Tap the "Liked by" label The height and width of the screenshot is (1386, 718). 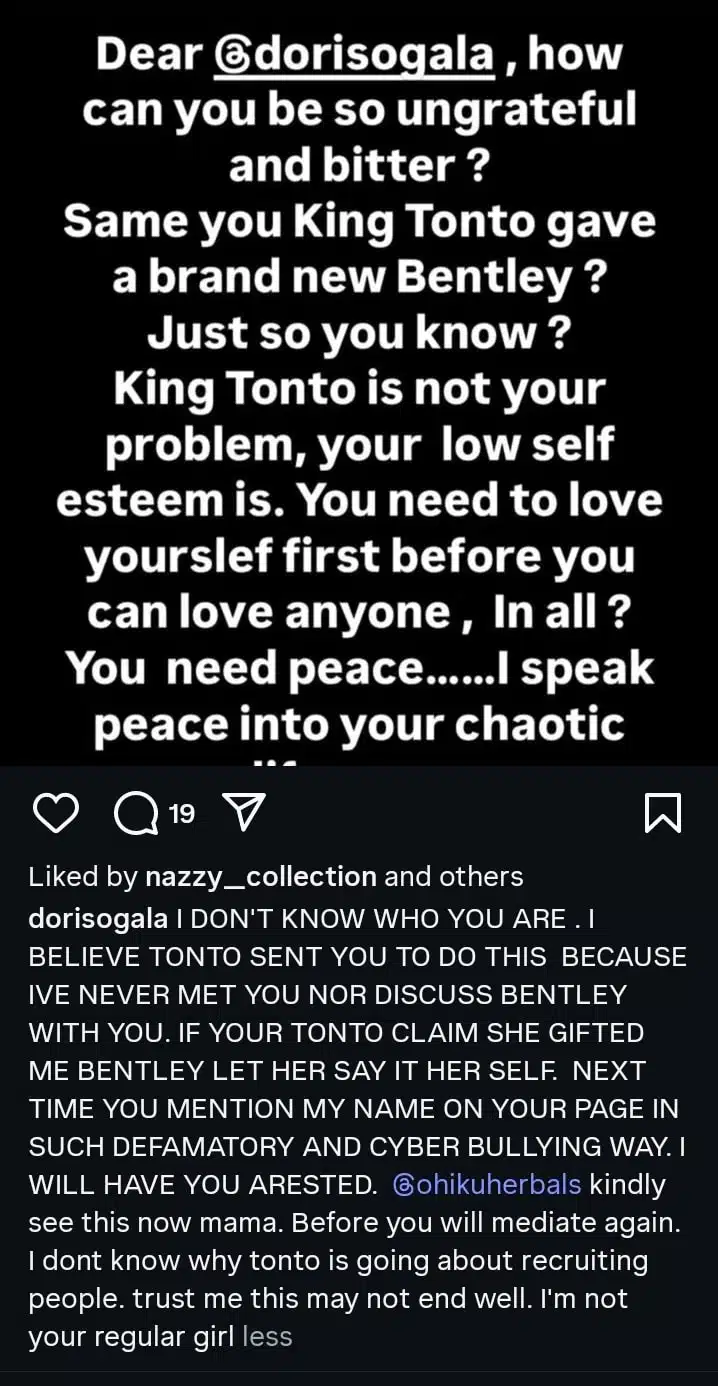83,877
